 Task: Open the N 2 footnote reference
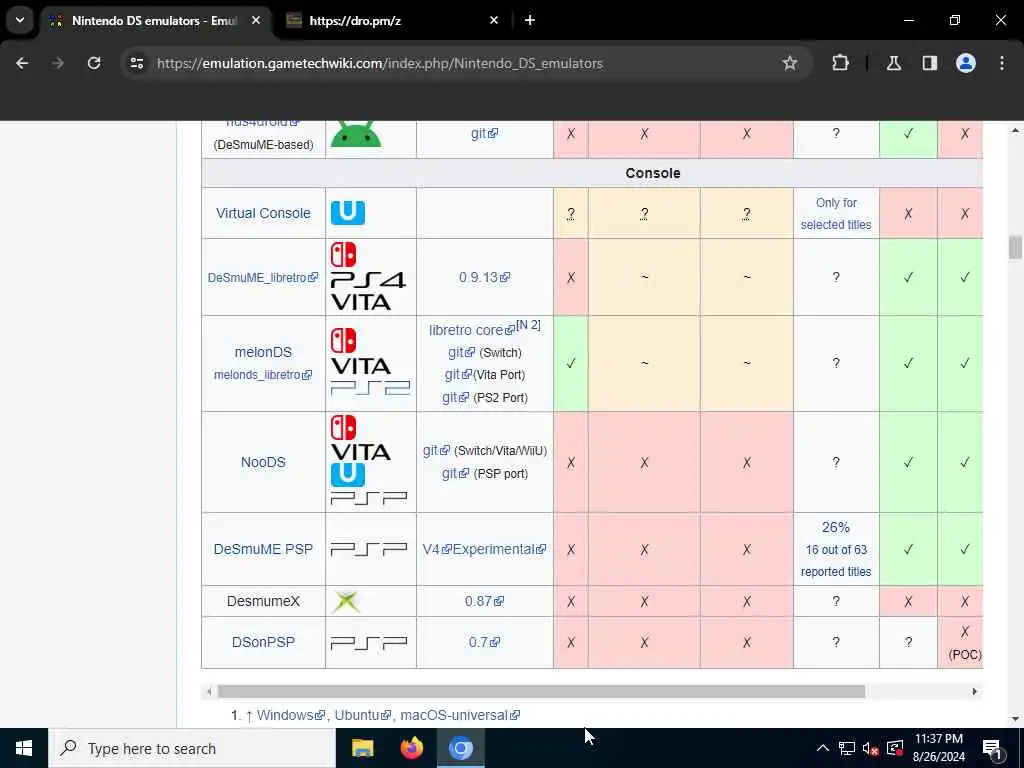pyautogui.click(x=528, y=325)
